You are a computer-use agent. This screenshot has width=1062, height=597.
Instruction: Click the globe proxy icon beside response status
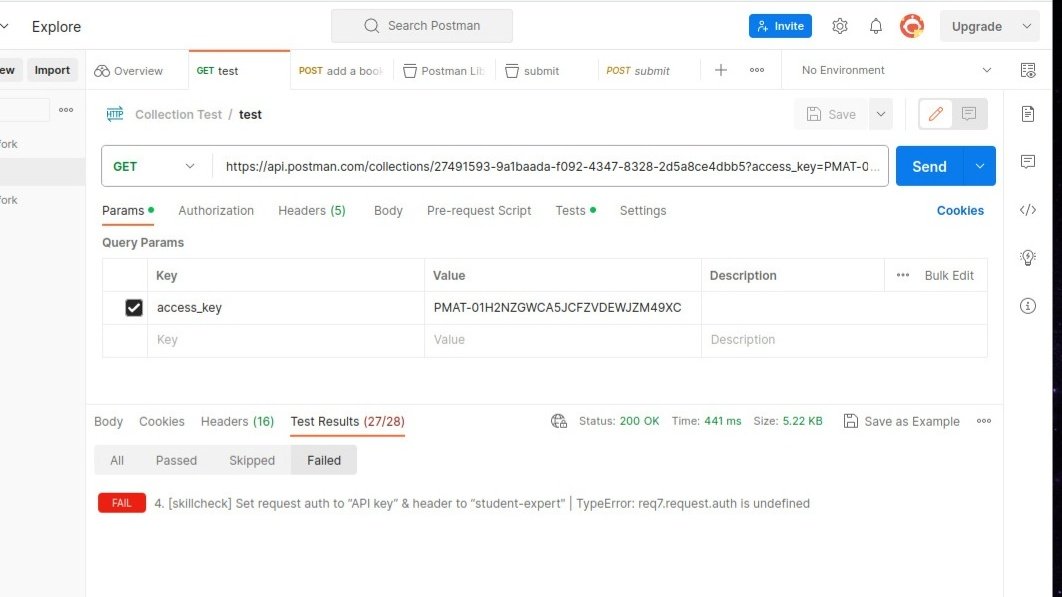tap(558, 421)
